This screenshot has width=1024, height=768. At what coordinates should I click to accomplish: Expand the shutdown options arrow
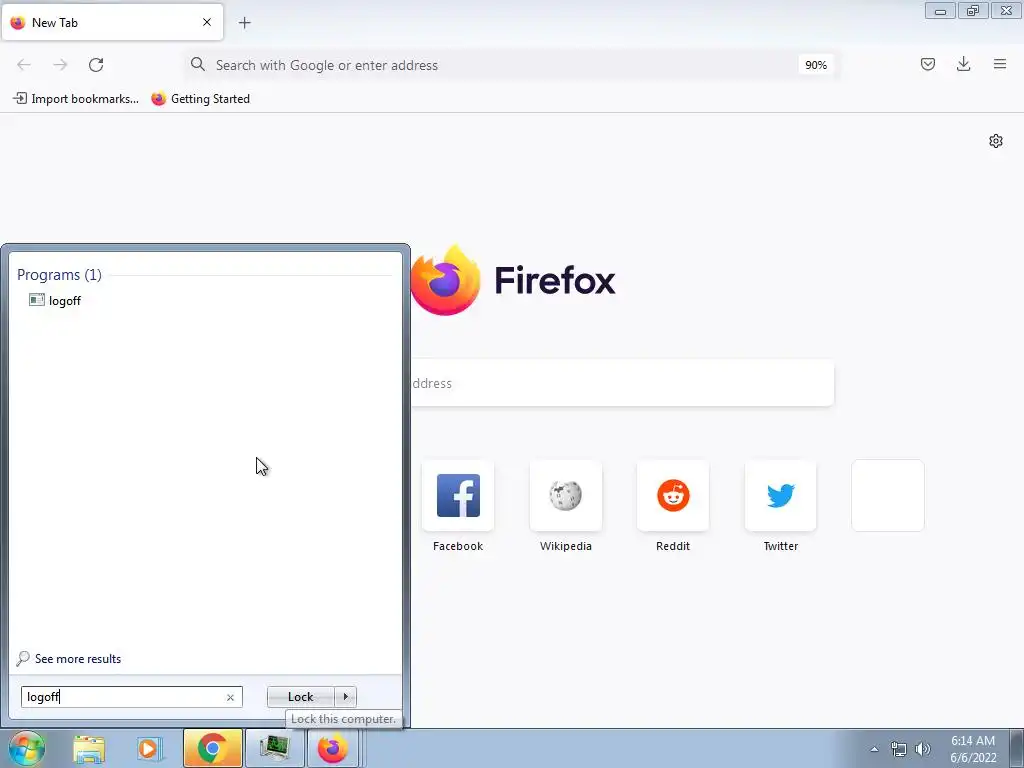(x=345, y=697)
